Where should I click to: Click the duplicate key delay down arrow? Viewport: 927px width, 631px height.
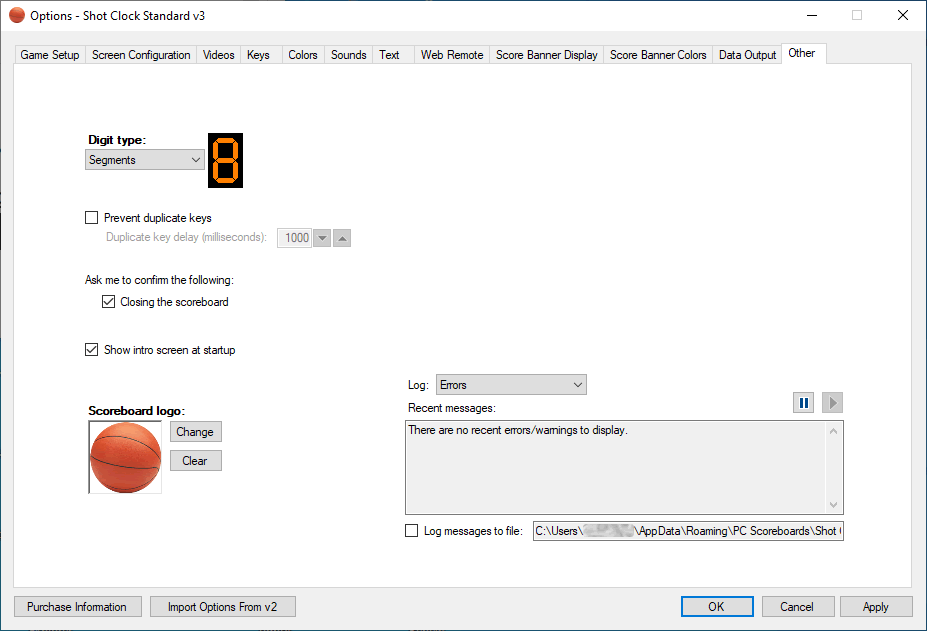coord(322,238)
